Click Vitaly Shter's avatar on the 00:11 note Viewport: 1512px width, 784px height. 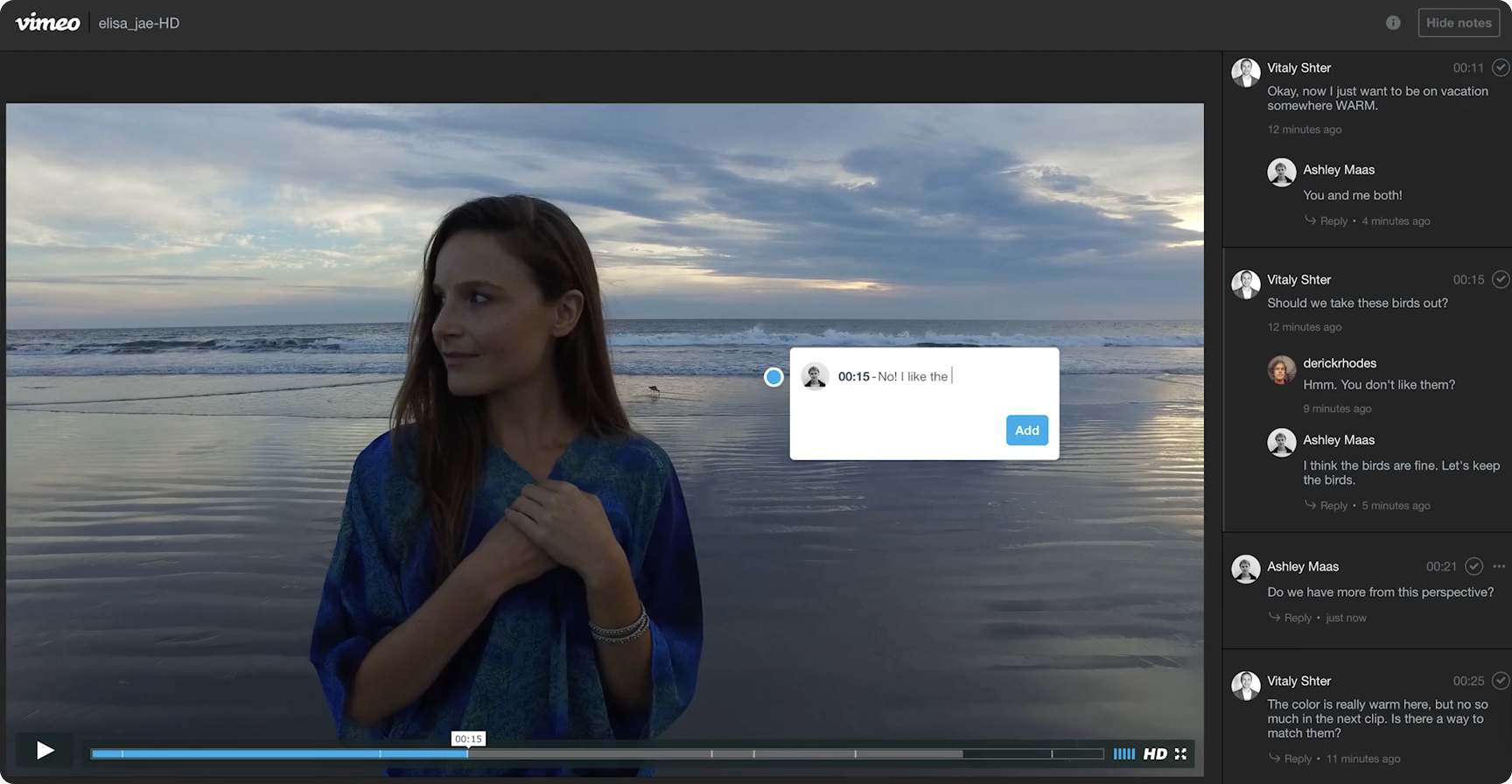pos(1246,73)
